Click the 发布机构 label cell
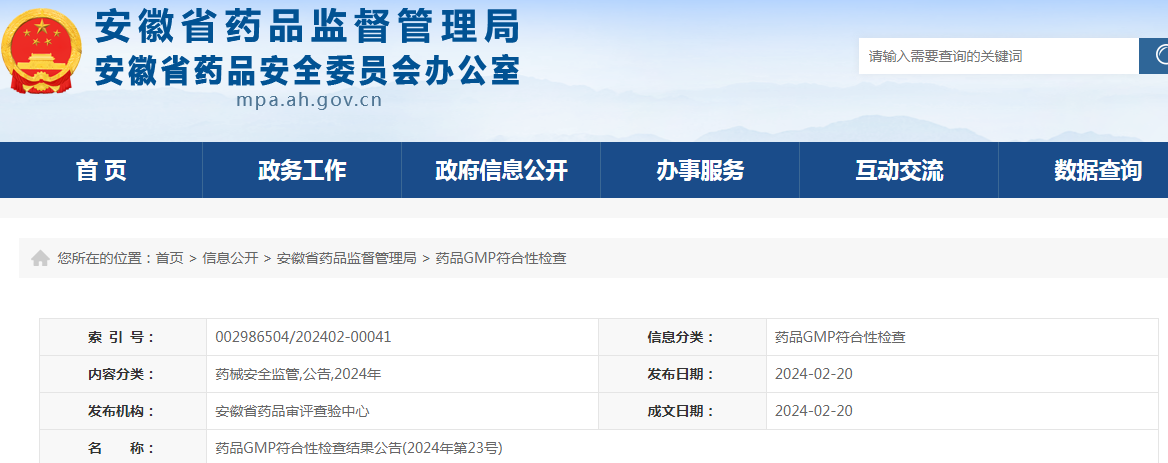 (x=123, y=411)
